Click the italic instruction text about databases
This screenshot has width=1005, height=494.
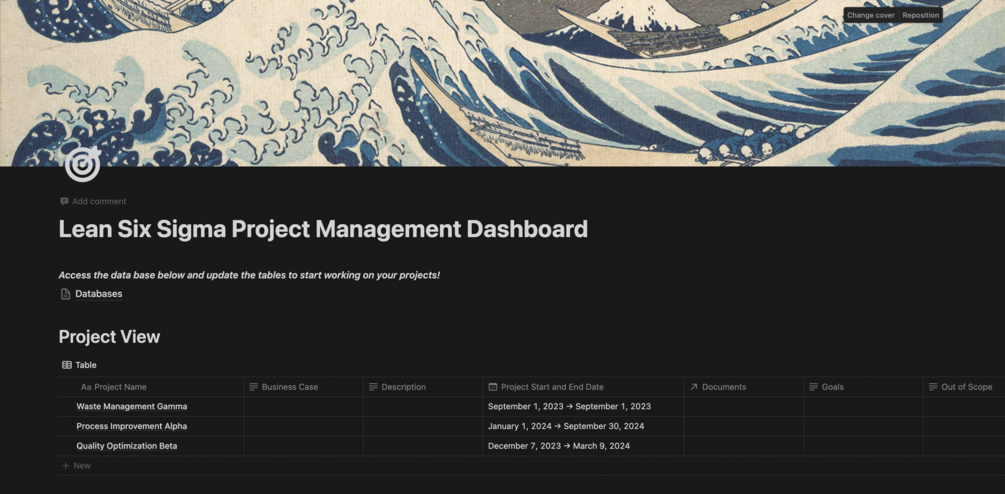click(249, 275)
